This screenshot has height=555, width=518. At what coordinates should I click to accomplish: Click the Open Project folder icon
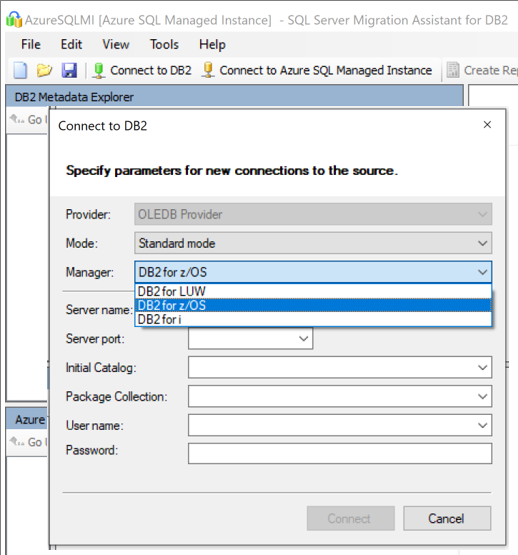click(x=44, y=70)
